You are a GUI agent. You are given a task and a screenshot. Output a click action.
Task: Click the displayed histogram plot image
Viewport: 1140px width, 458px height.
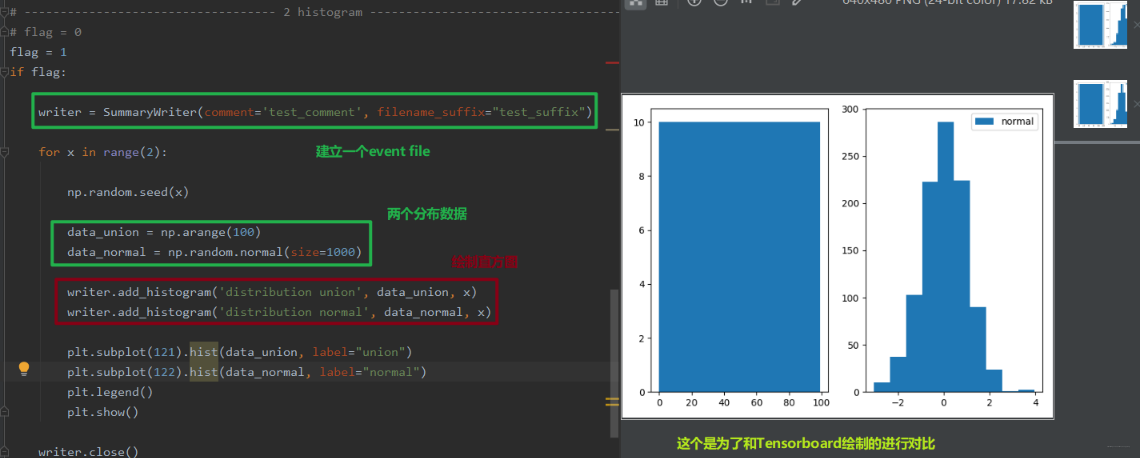coord(838,256)
